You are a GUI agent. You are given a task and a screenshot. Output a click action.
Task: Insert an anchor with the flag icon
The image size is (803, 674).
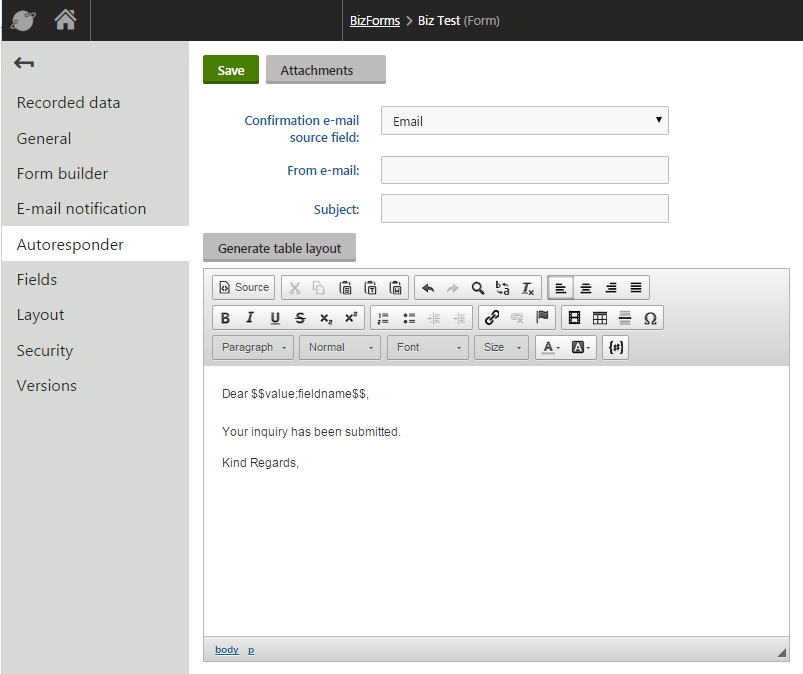pyautogui.click(x=543, y=318)
